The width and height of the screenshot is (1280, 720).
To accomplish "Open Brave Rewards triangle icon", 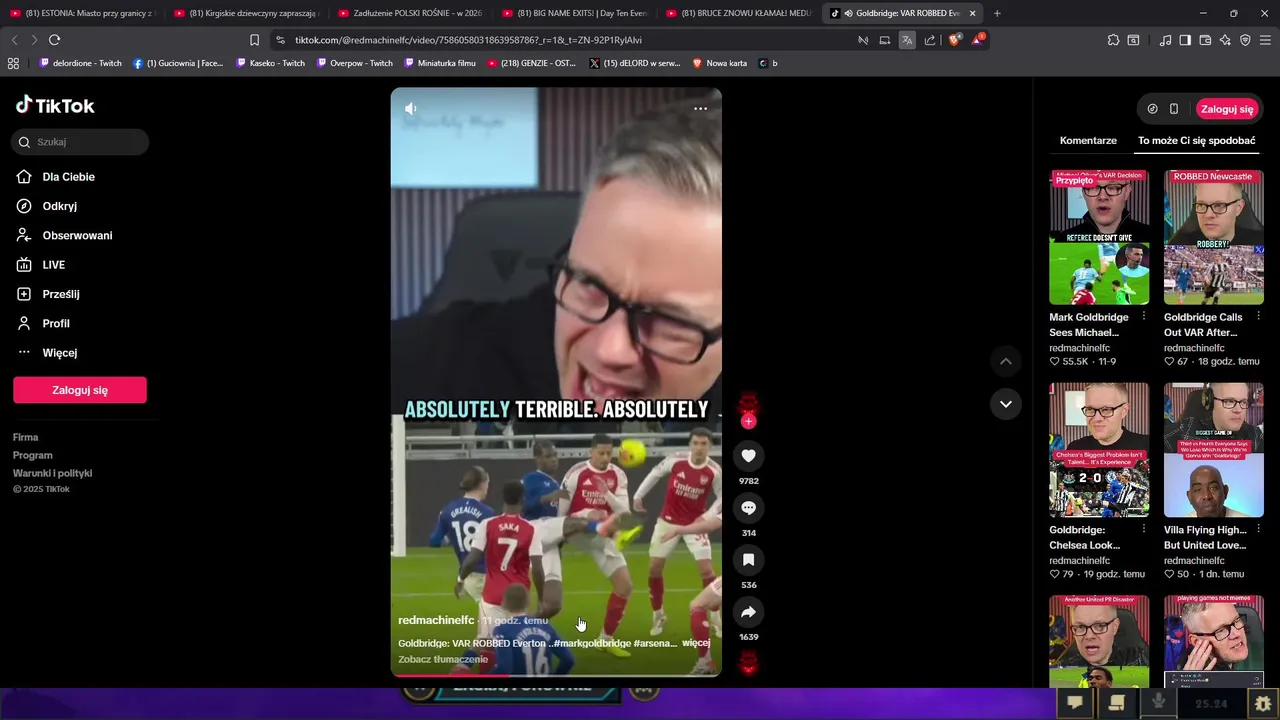I will pos(978,40).
